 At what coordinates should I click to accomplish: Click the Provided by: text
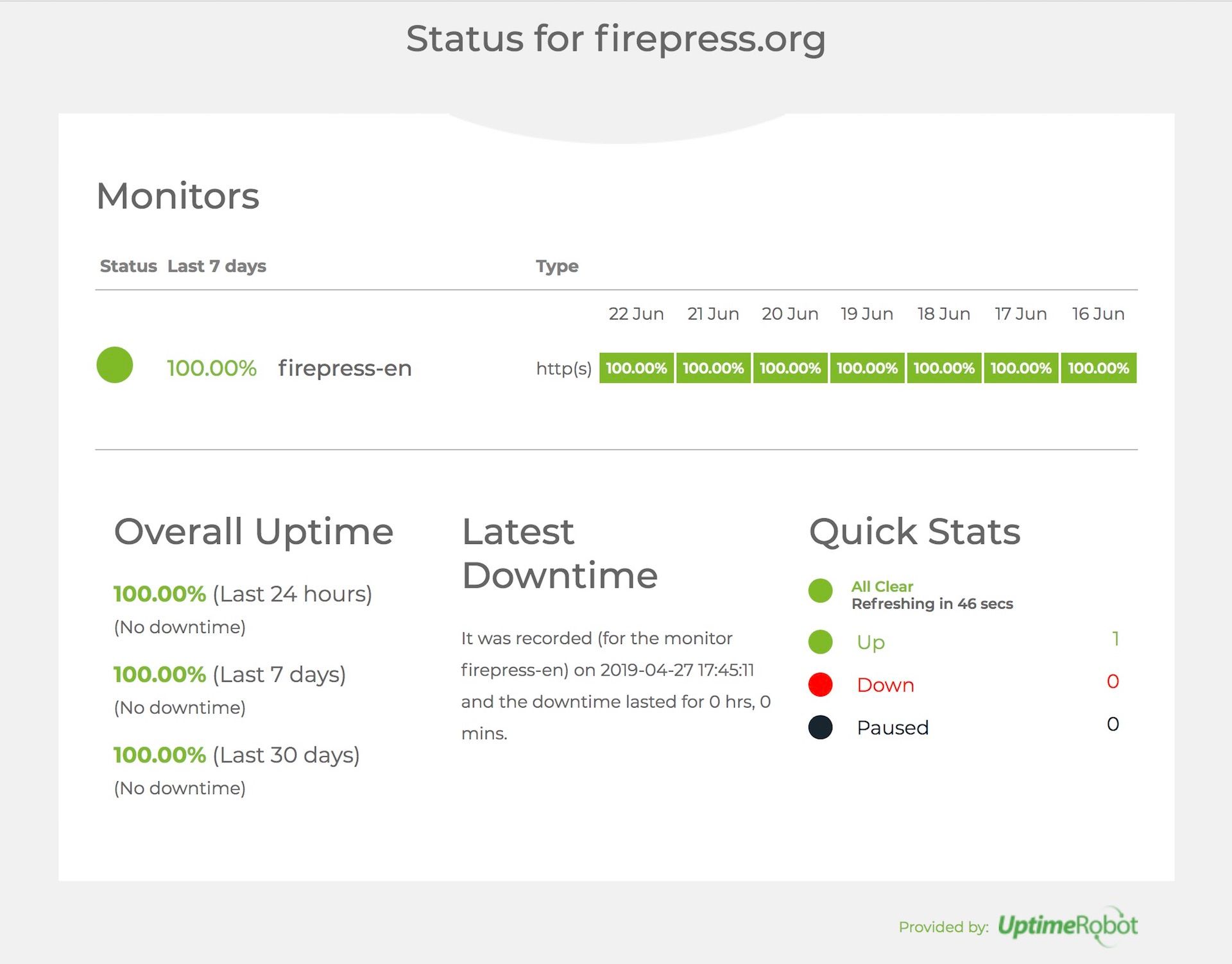pyautogui.click(x=943, y=927)
